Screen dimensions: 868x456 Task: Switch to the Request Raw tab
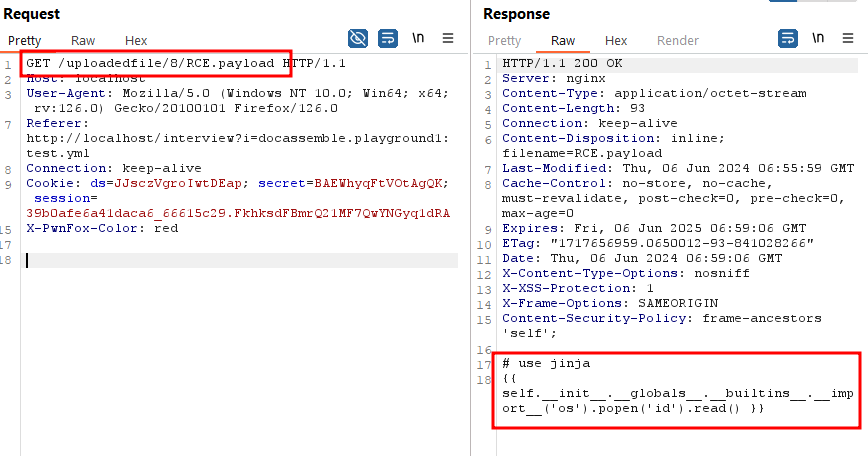point(83,40)
